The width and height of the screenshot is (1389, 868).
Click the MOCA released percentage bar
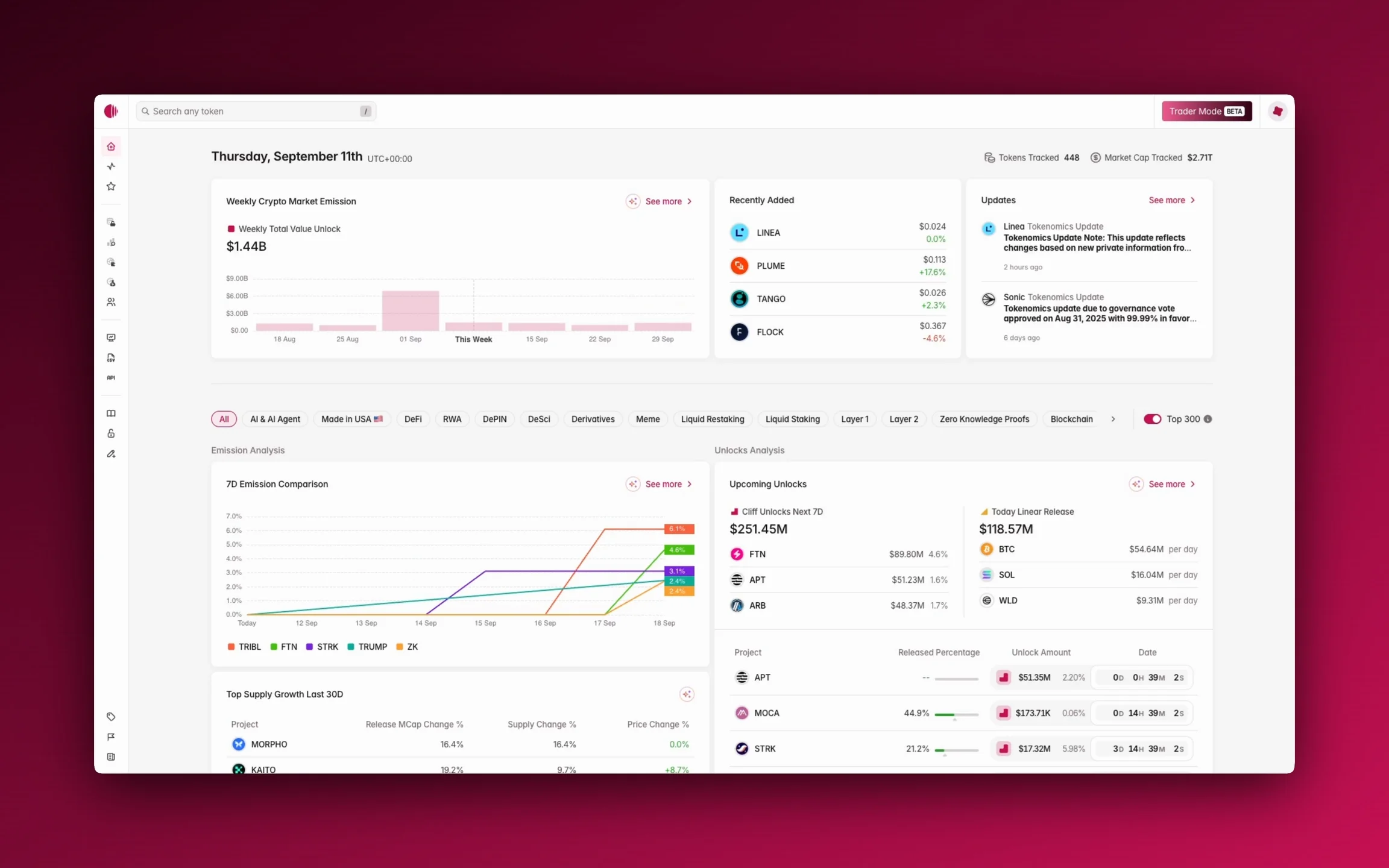tap(956, 714)
